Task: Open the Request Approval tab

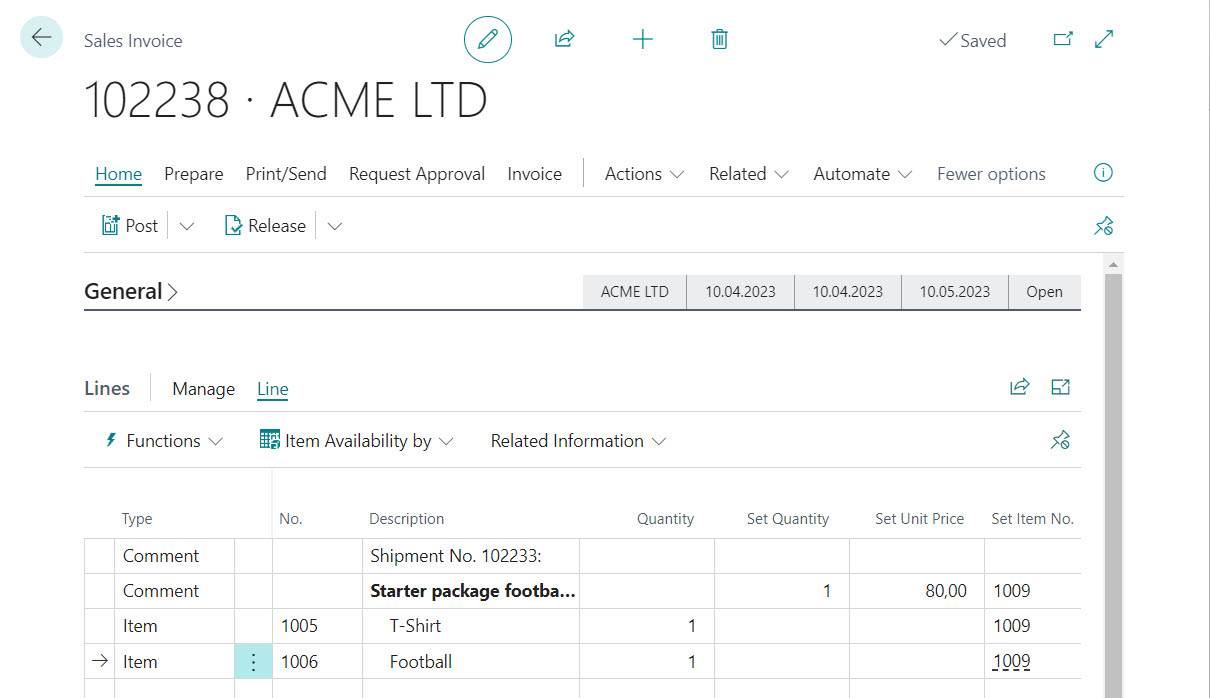Action: pos(417,173)
